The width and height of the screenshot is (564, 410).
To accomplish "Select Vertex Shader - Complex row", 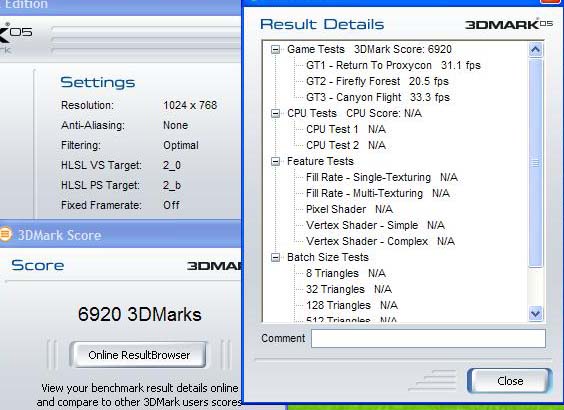I will pos(380,241).
